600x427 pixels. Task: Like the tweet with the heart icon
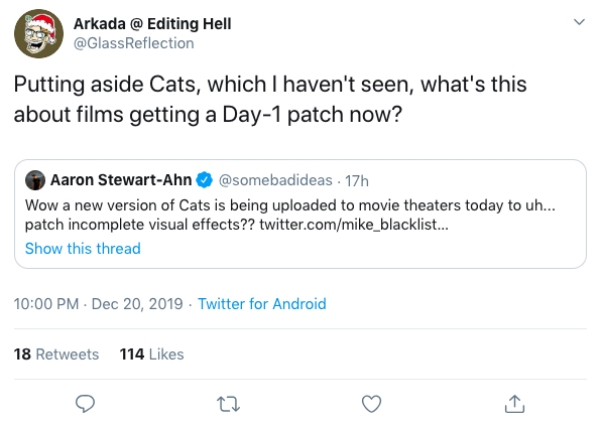click(x=372, y=402)
